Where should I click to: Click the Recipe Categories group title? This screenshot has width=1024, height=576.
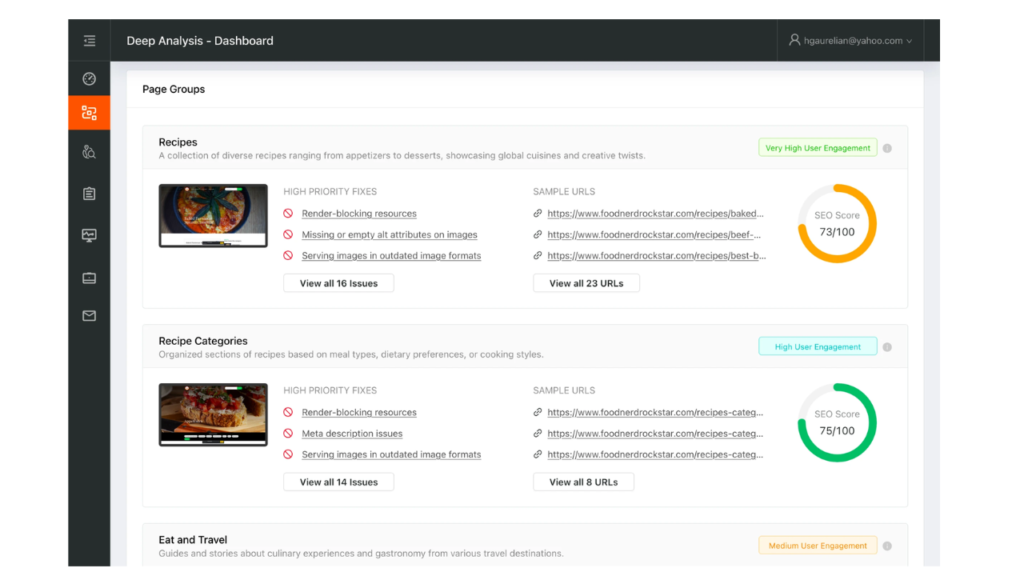pyautogui.click(x=203, y=341)
